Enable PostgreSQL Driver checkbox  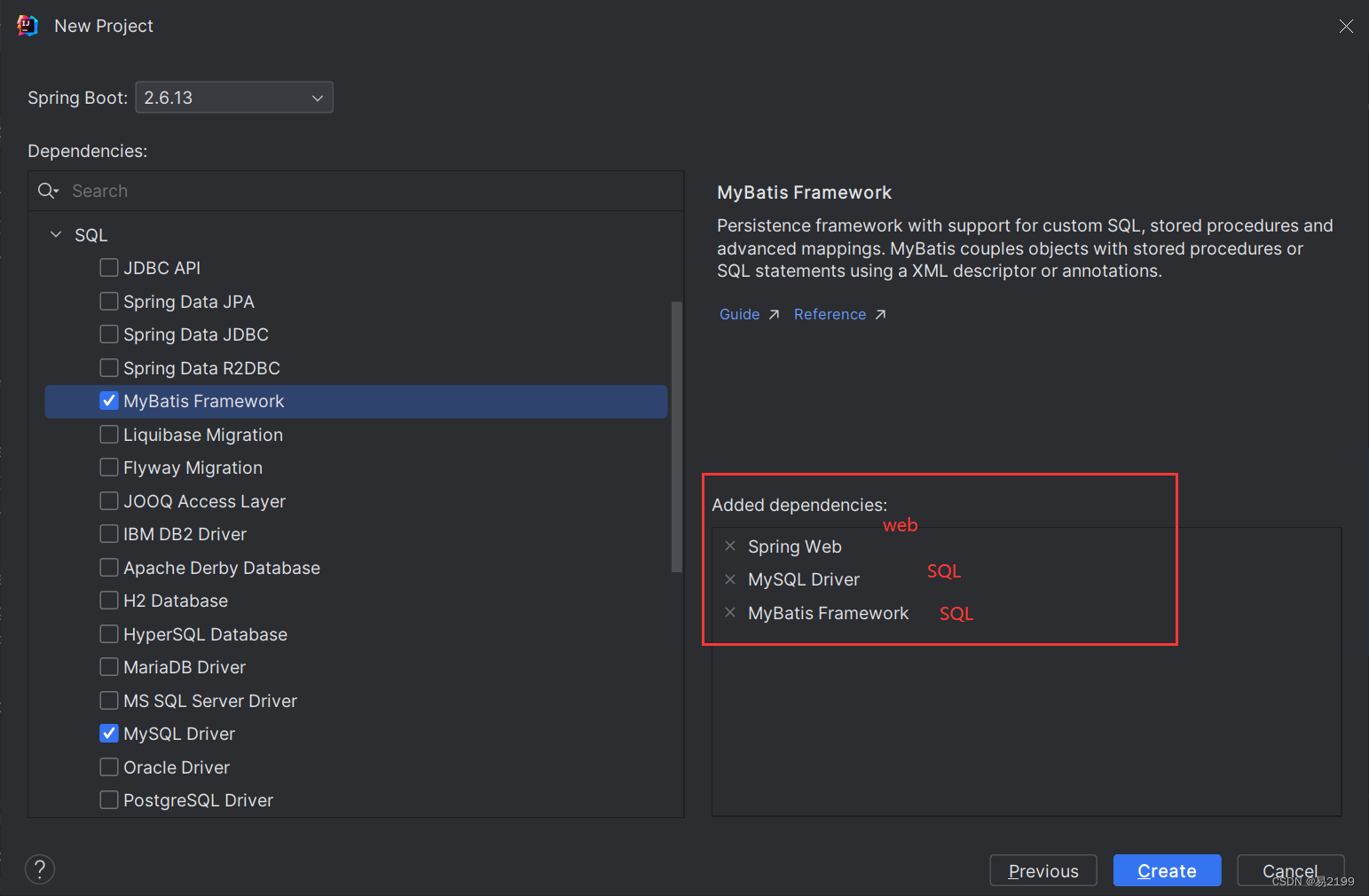click(x=109, y=800)
